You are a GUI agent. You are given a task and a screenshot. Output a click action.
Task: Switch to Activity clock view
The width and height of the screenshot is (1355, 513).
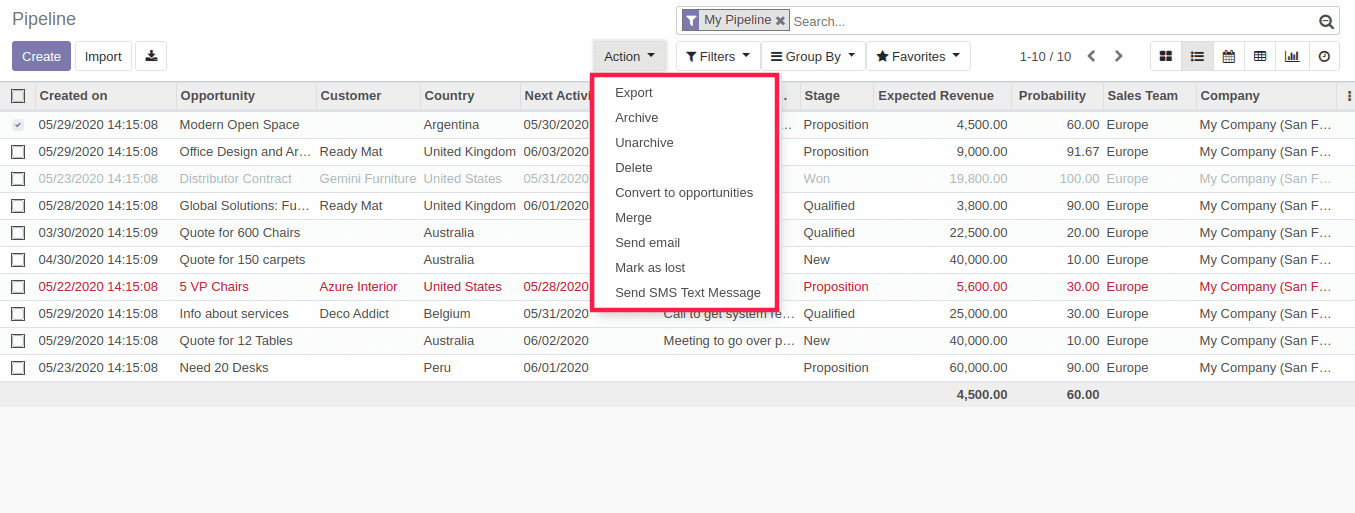coord(1324,56)
